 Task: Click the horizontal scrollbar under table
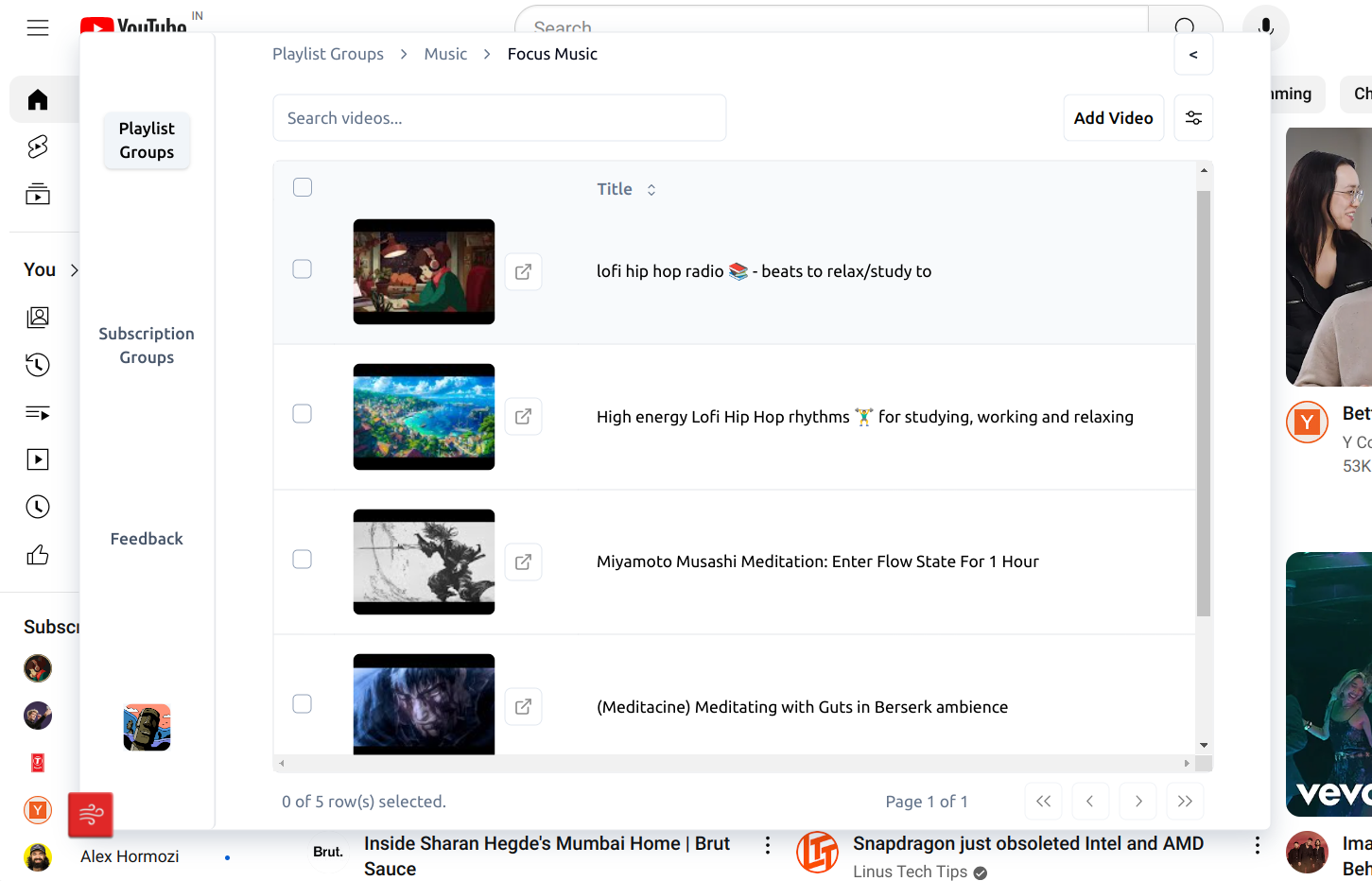734,763
